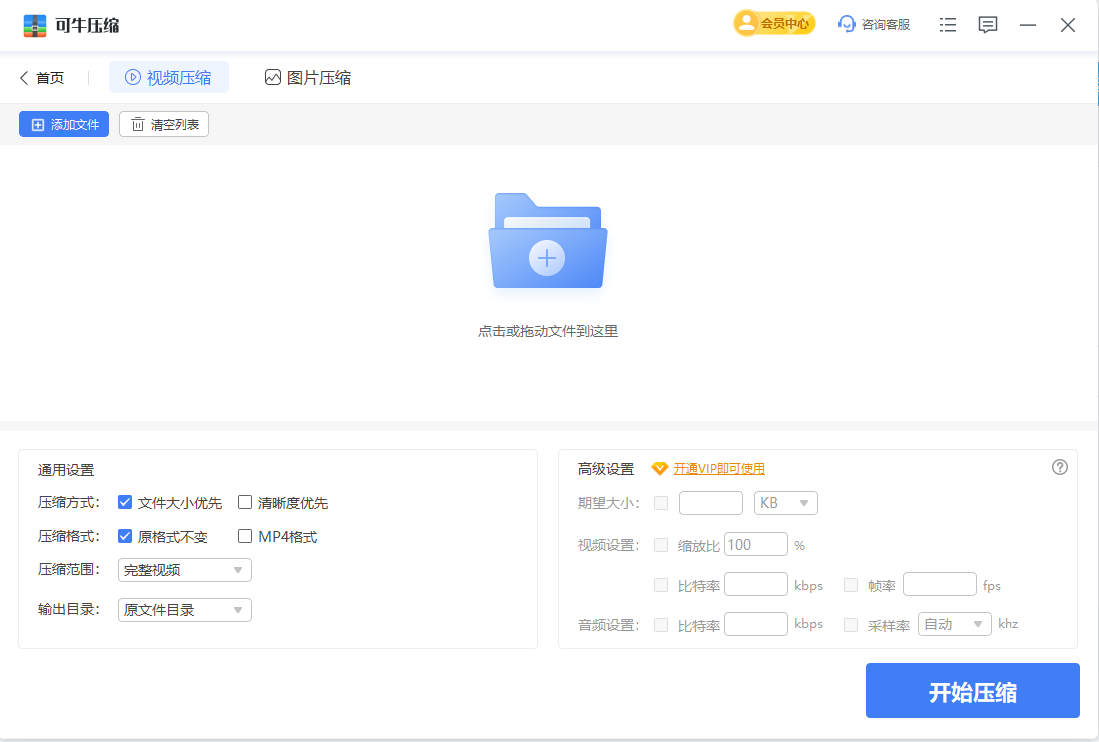Viewport: 1099px width, 742px height.
Task: Enable 期望大小 checkbox
Action: (661, 503)
